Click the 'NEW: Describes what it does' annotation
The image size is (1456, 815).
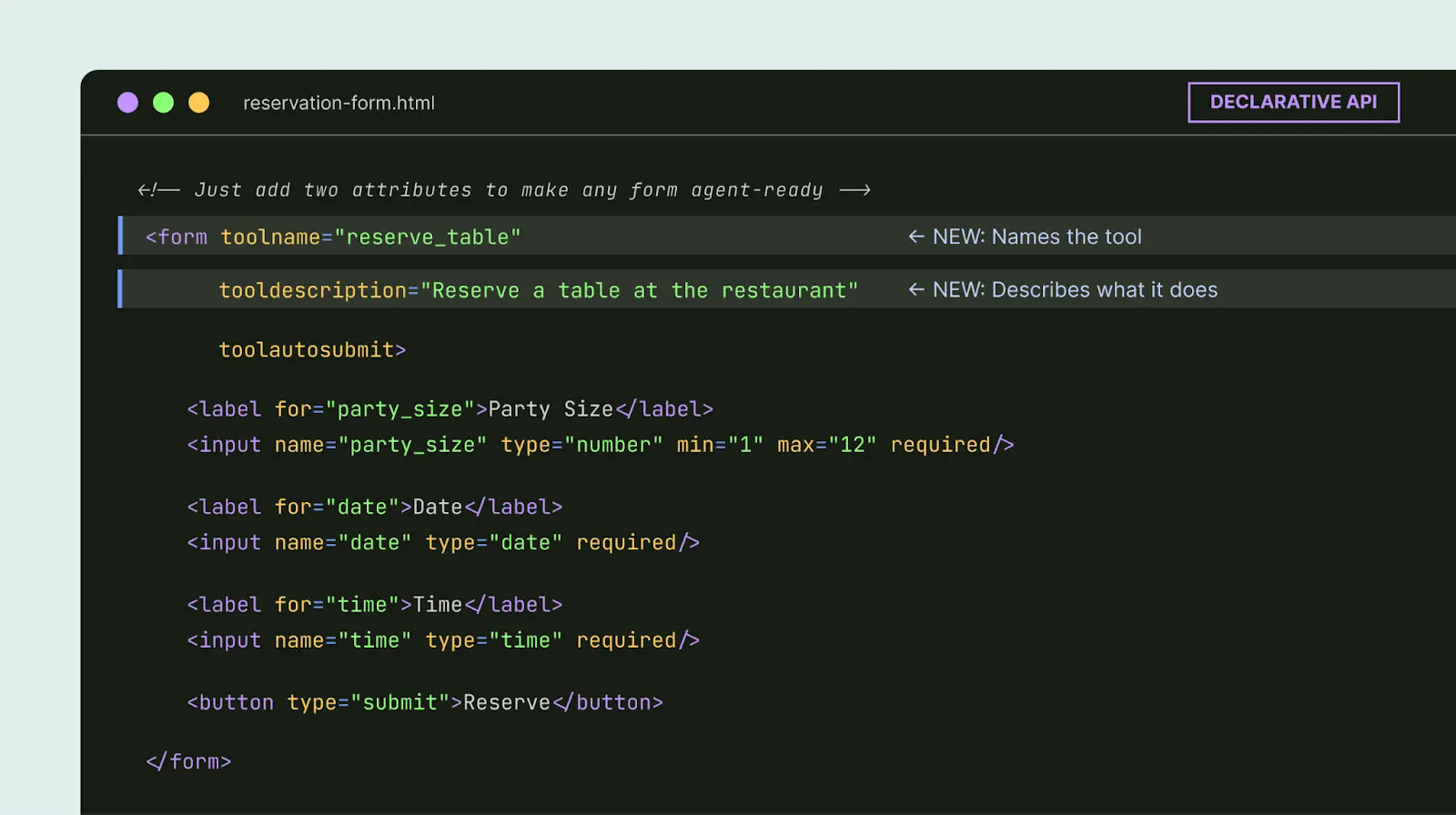pos(1075,289)
